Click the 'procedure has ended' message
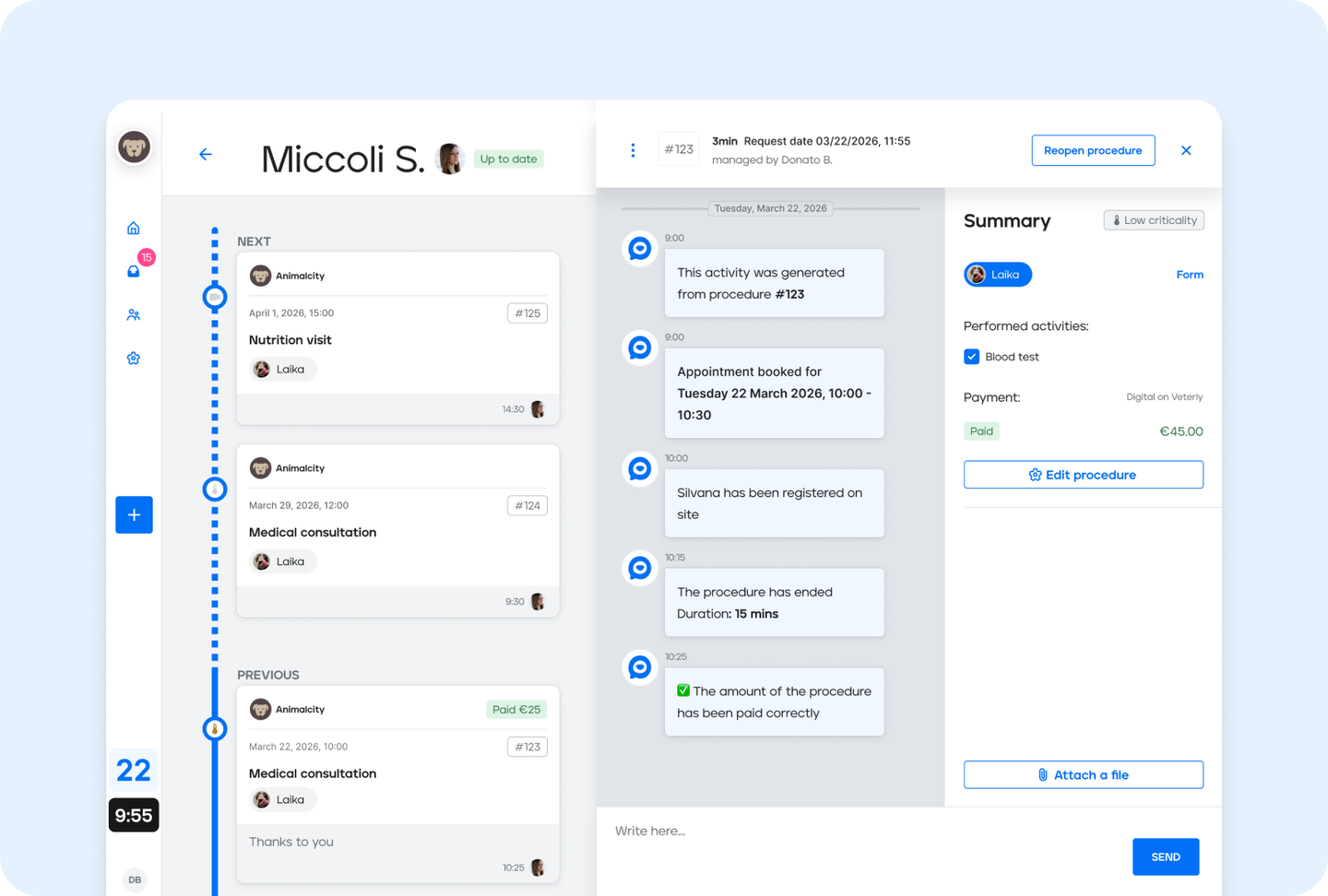This screenshot has width=1328, height=896. pos(775,603)
